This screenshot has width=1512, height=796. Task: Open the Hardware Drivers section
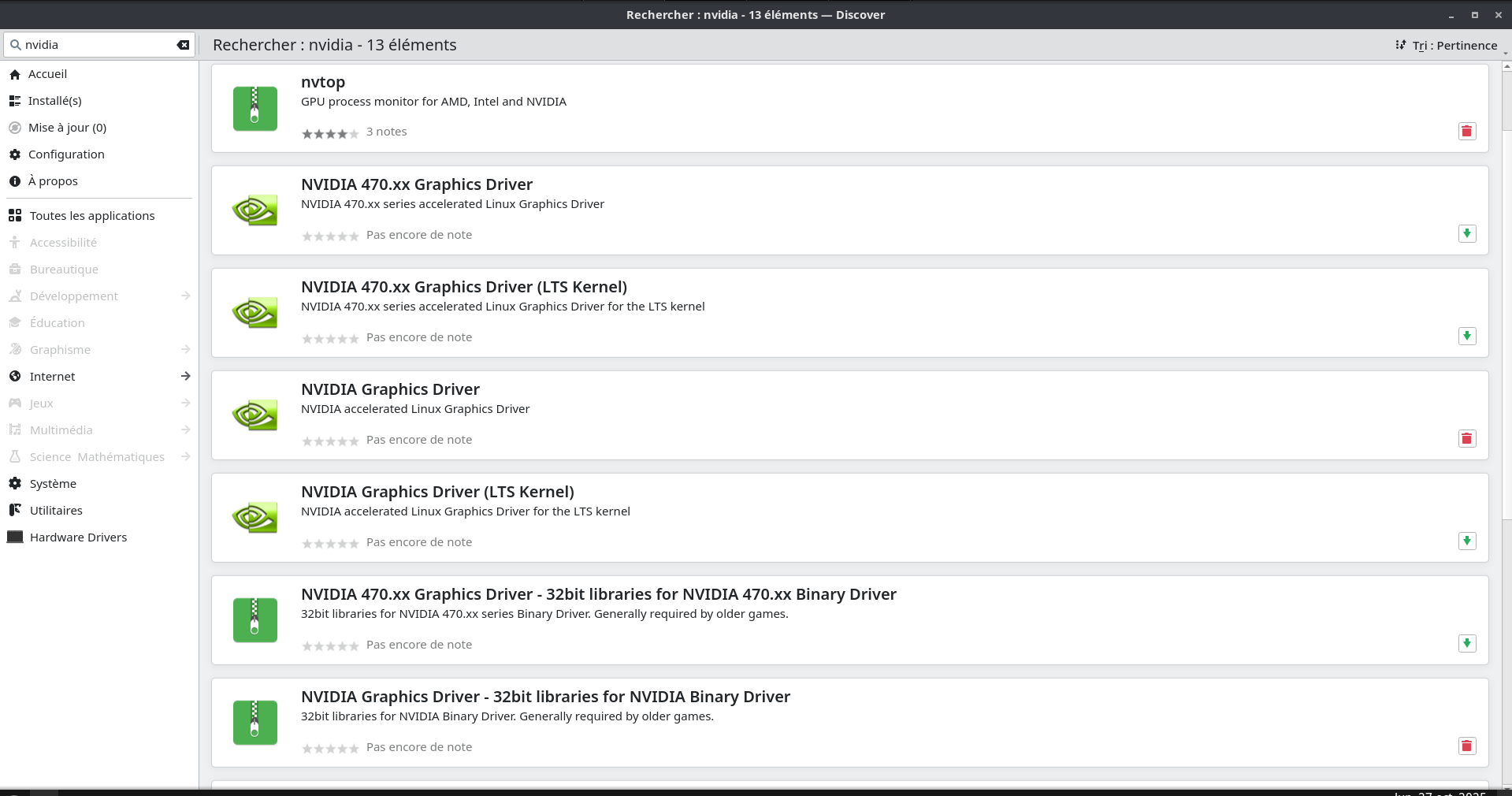point(78,537)
